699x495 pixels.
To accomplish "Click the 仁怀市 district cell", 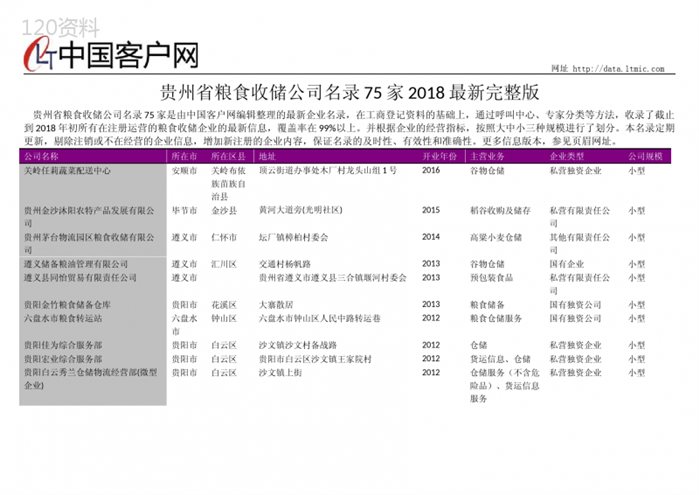I will click(x=224, y=237).
